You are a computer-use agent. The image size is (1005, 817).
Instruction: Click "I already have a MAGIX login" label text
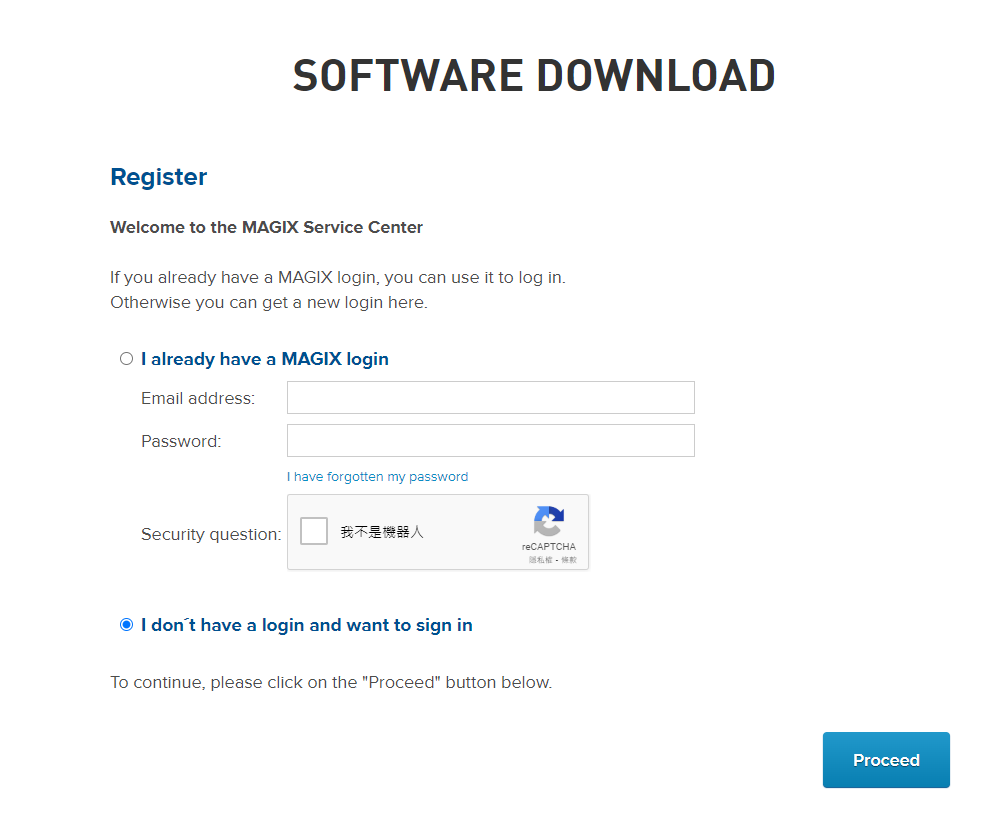[x=265, y=359]
